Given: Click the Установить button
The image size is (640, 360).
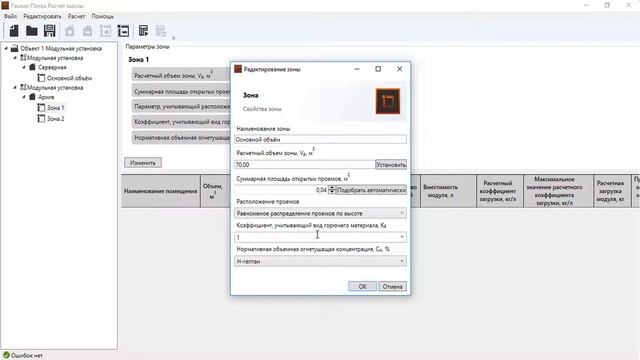Looking at the screenshot, I should coord(391,164).
